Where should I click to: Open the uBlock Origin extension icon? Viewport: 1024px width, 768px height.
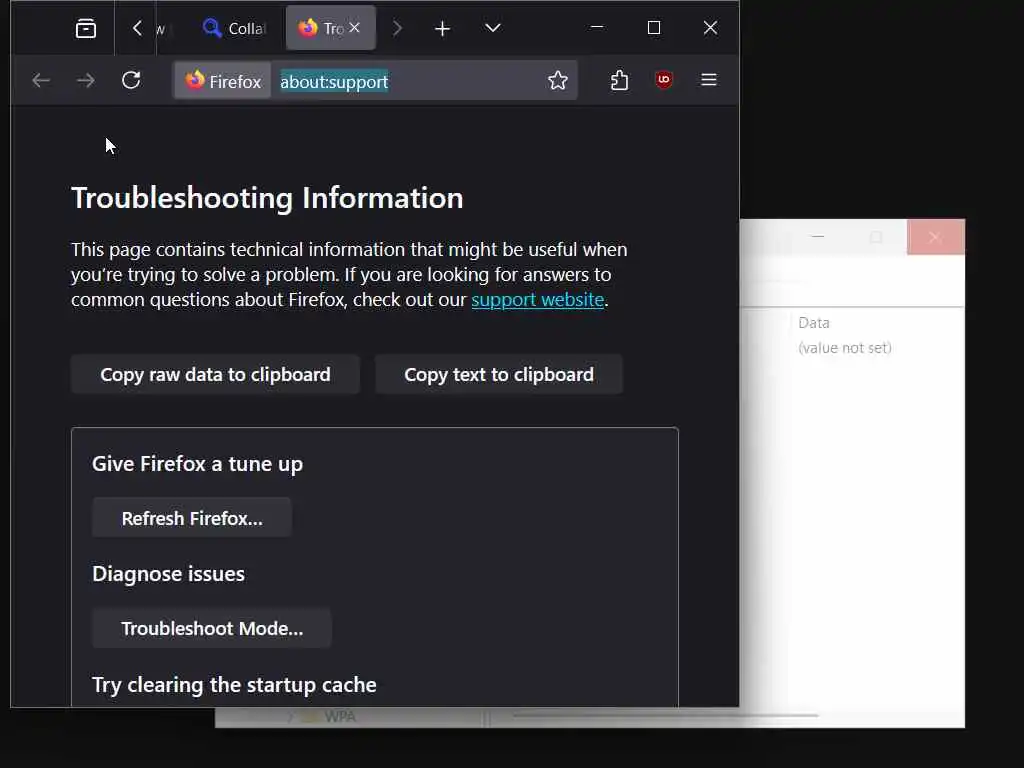pyautogui.click(x=664, y=80)
